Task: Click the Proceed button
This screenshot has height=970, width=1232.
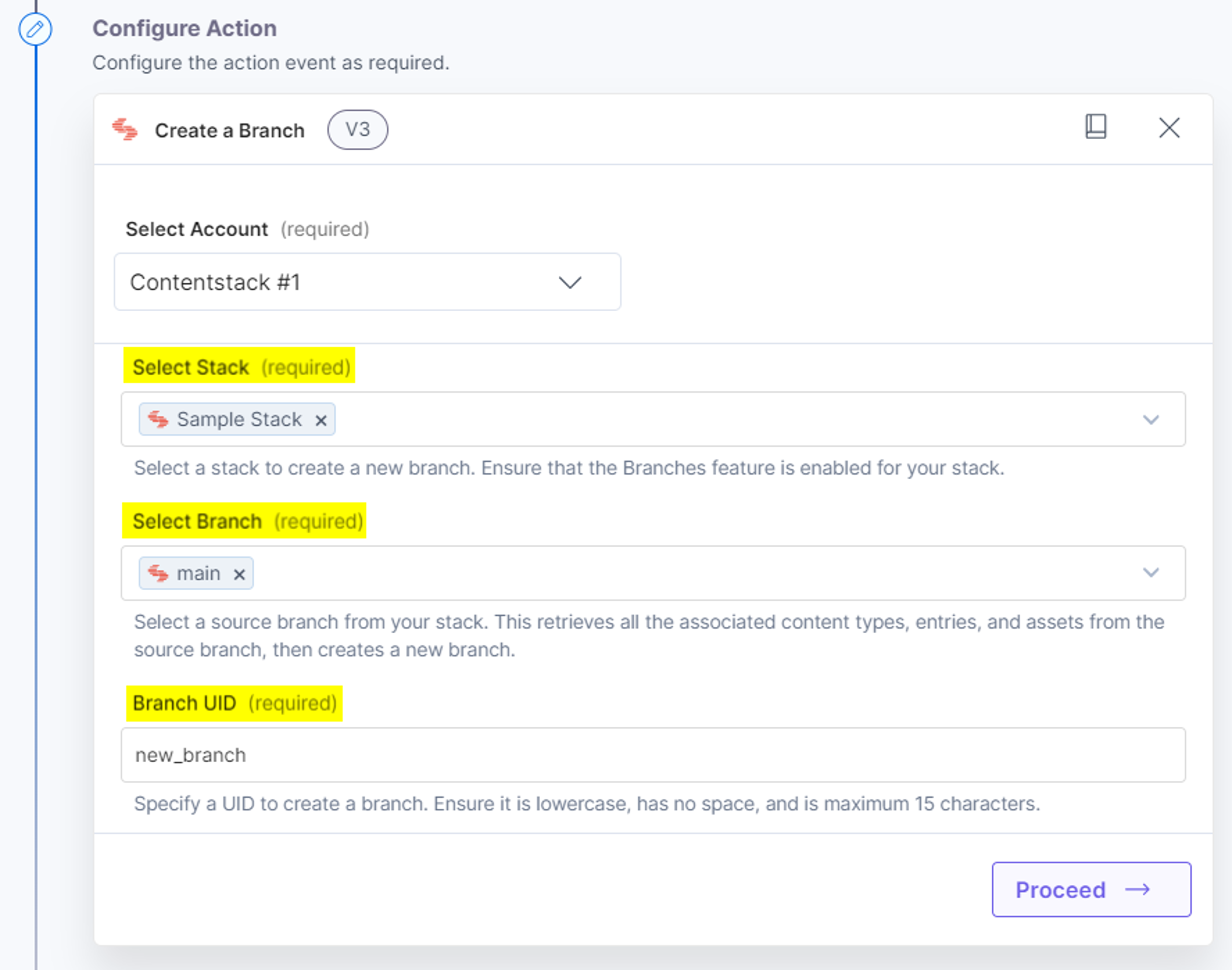Action: coord(1091,889)
